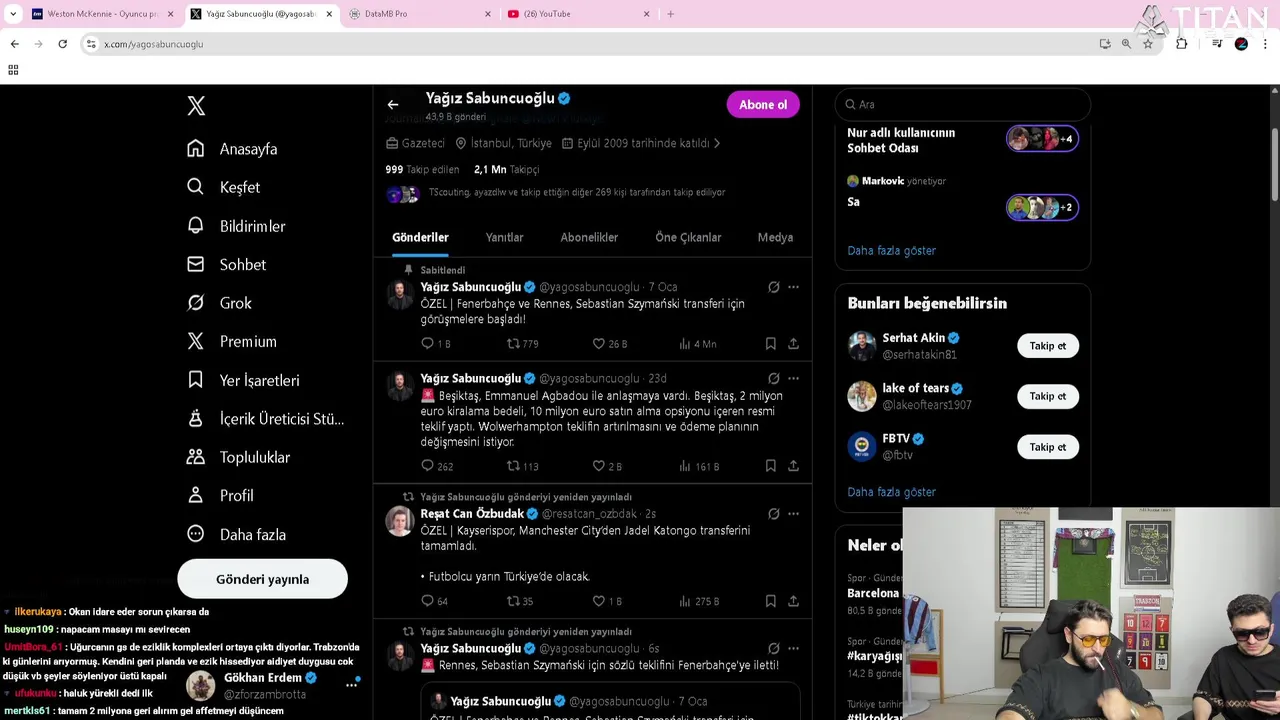Switch to Yanıtlar tab
This screenshot has height=720, width=1280.
point(504,238)
